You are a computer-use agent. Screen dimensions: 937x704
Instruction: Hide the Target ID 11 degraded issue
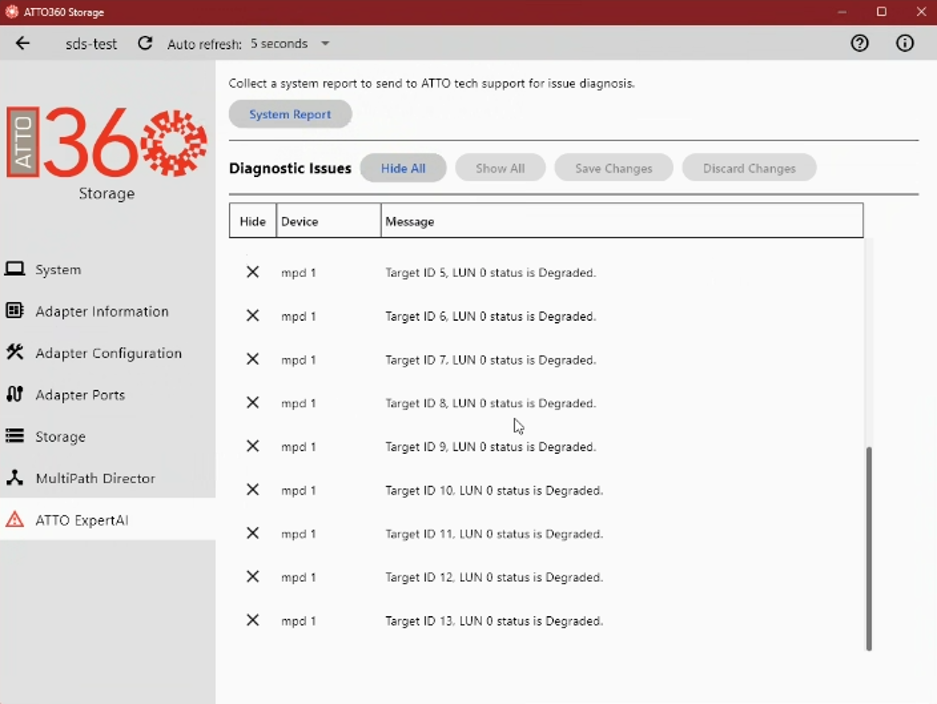tap(253, 533)
